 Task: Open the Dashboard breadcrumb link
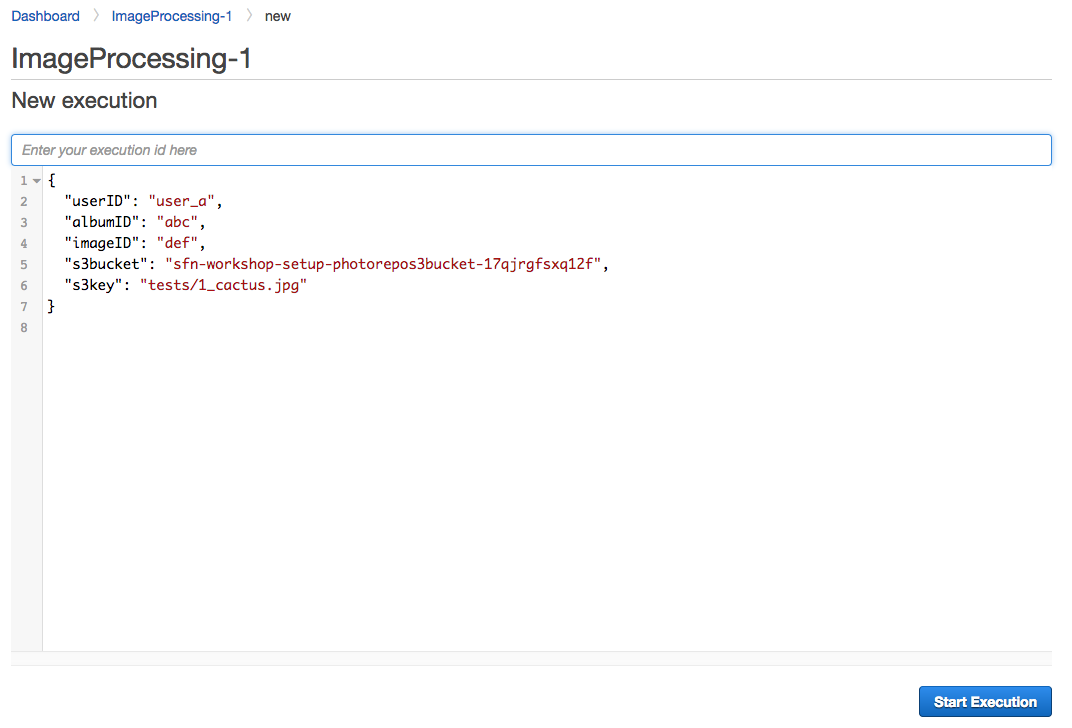45,16
